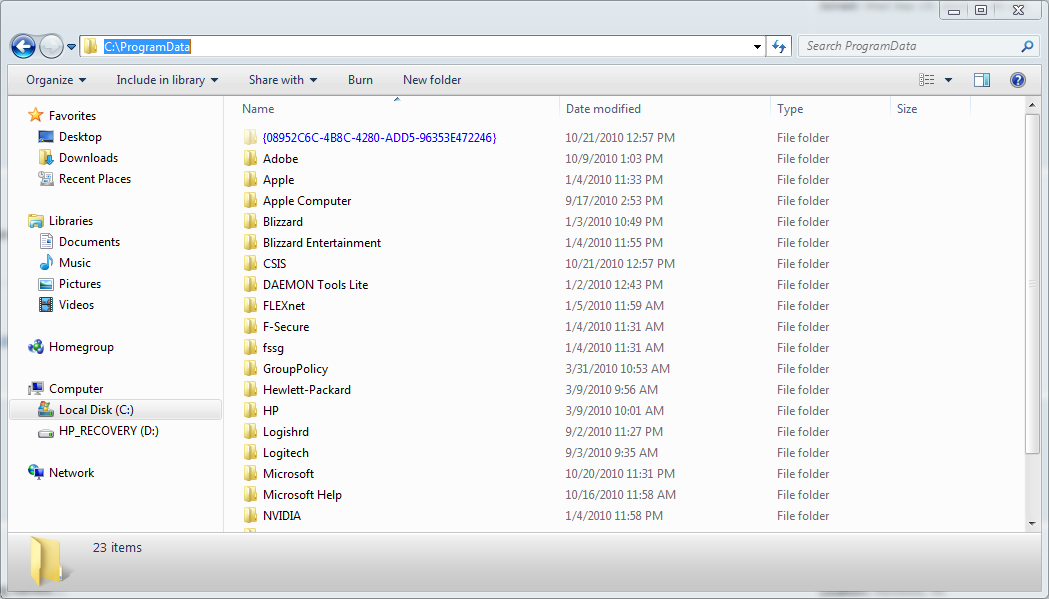1049x599 pixels.
Task: Select the Music library
Action: [x=74, y=263]
